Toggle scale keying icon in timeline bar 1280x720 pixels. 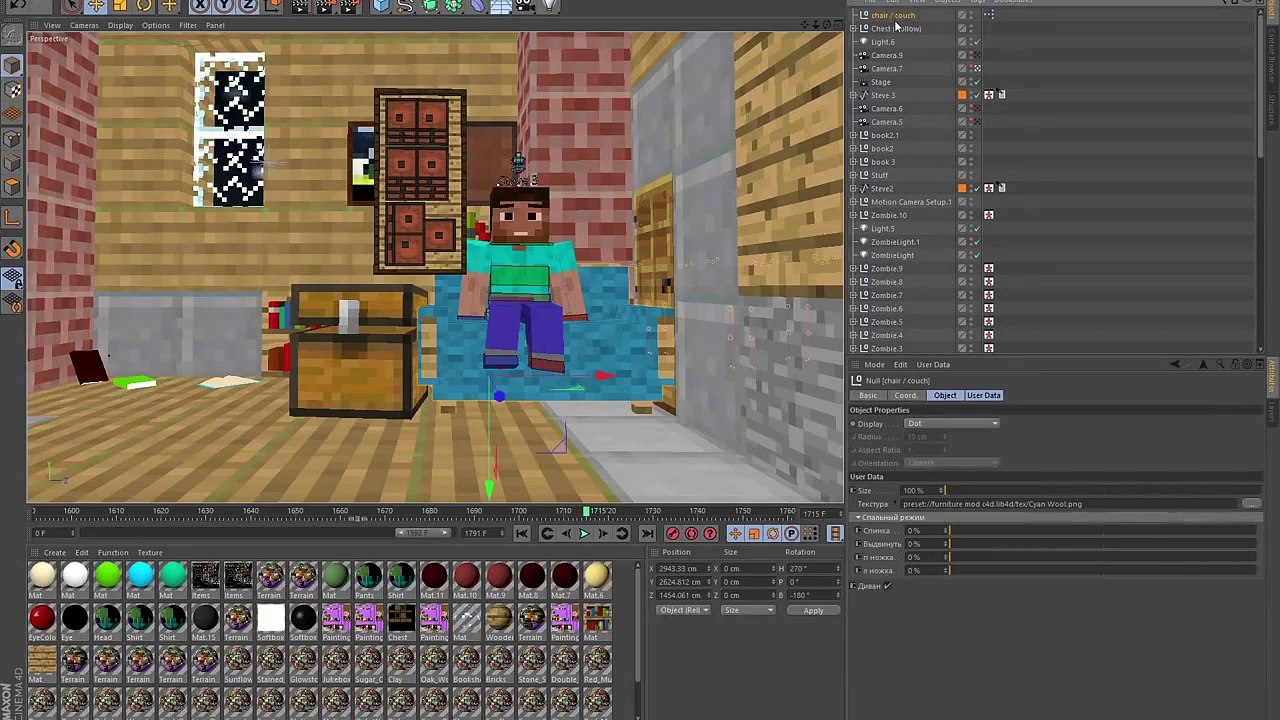point(754,534)
